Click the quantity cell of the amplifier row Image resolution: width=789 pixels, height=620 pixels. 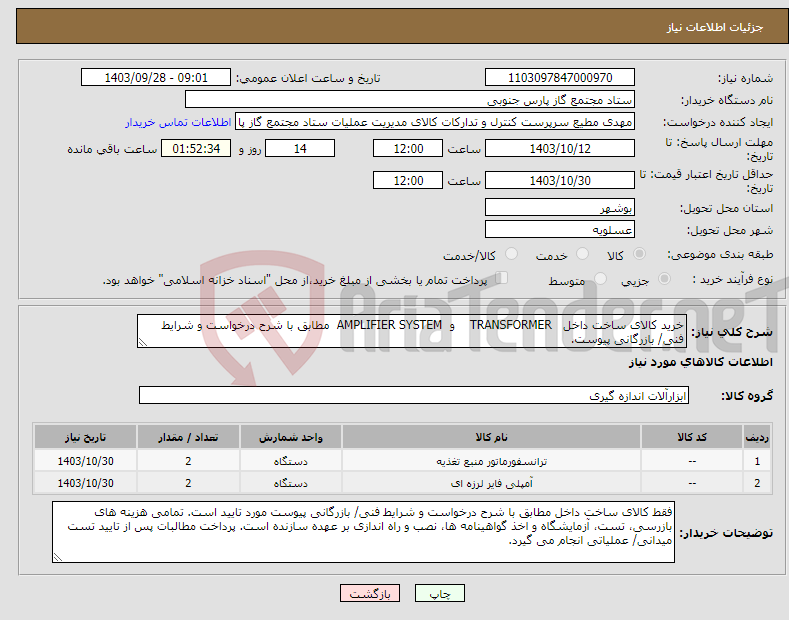coord(188,483)
